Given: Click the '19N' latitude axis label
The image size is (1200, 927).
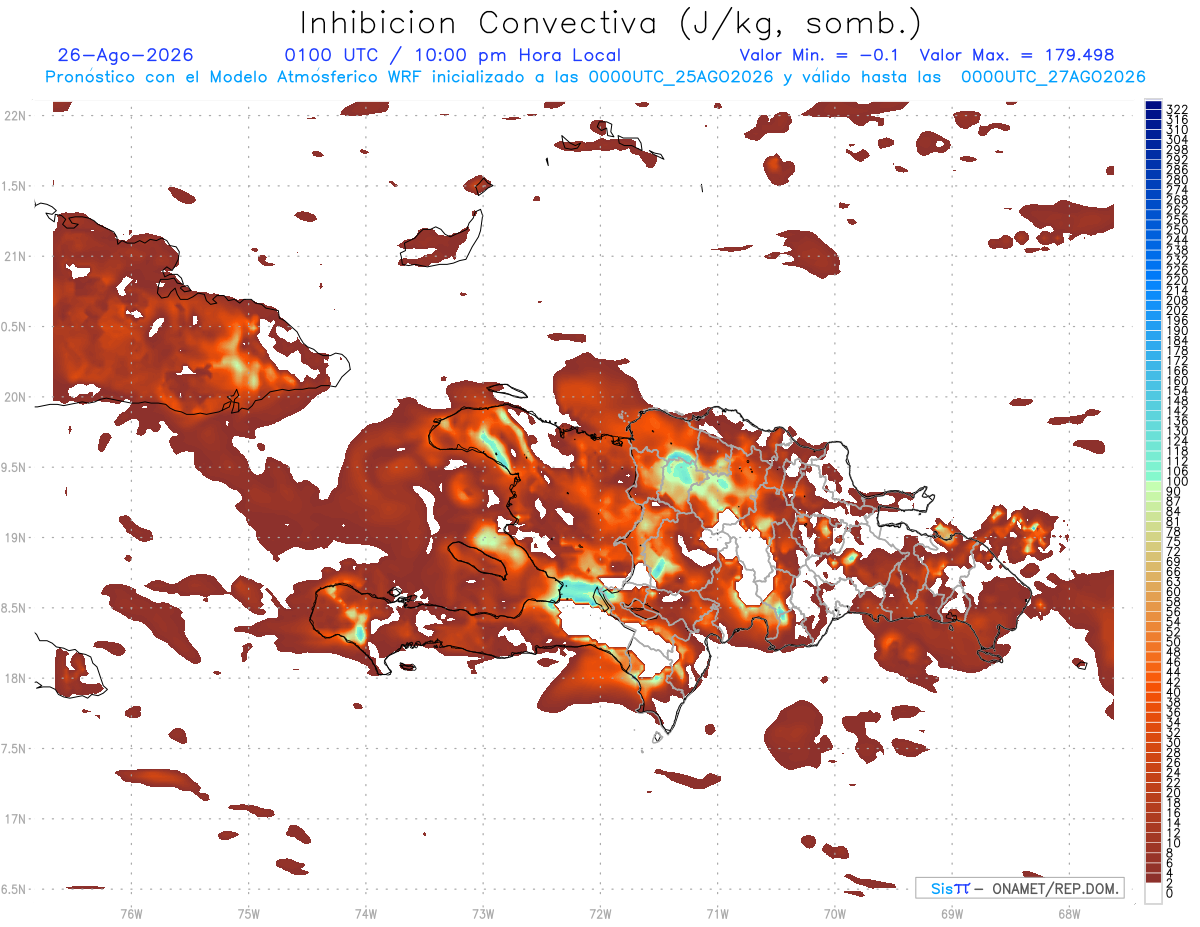Looking at the screenshot, I should coord(15,538).
